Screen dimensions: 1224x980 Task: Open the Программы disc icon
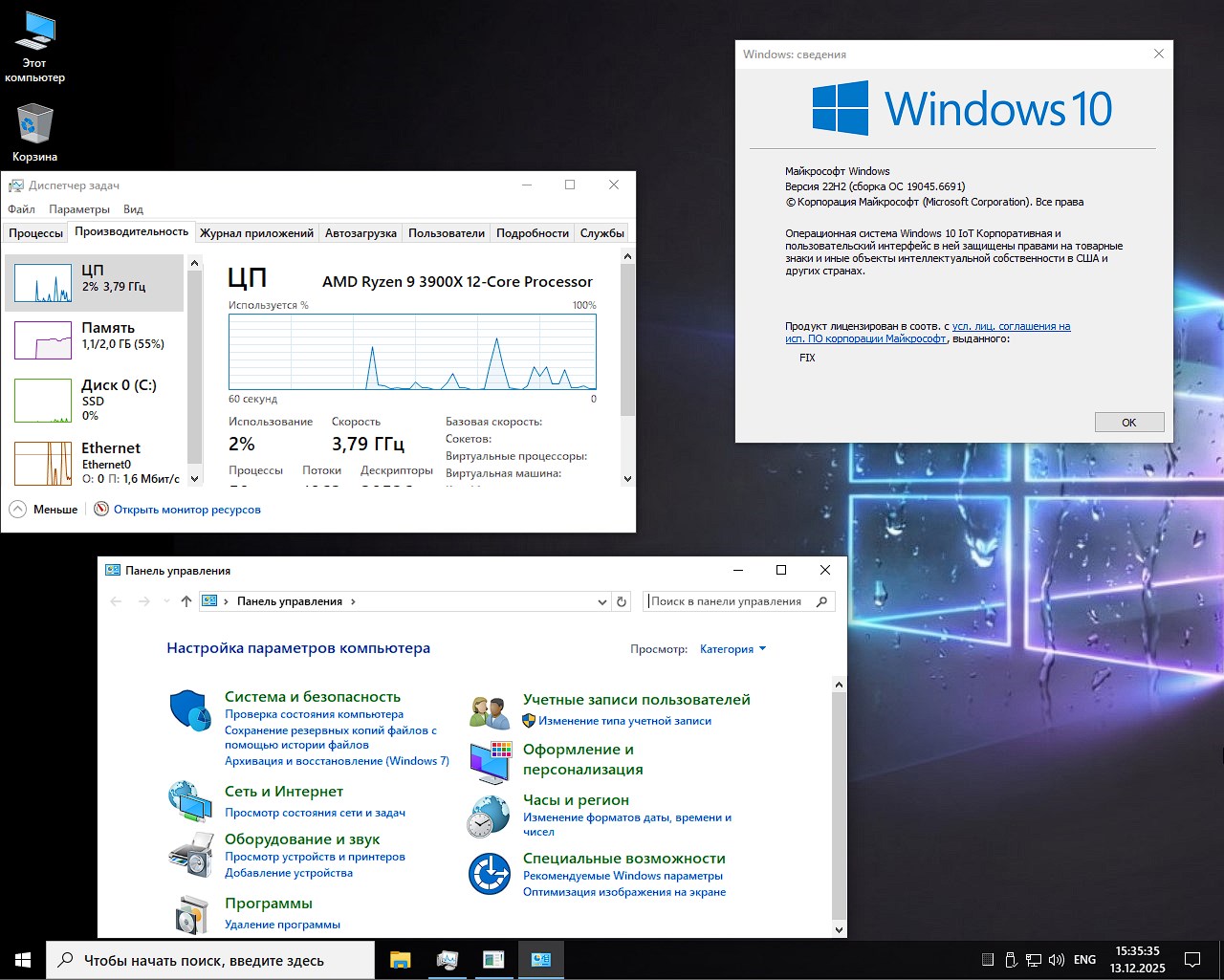tap(189, 913)
